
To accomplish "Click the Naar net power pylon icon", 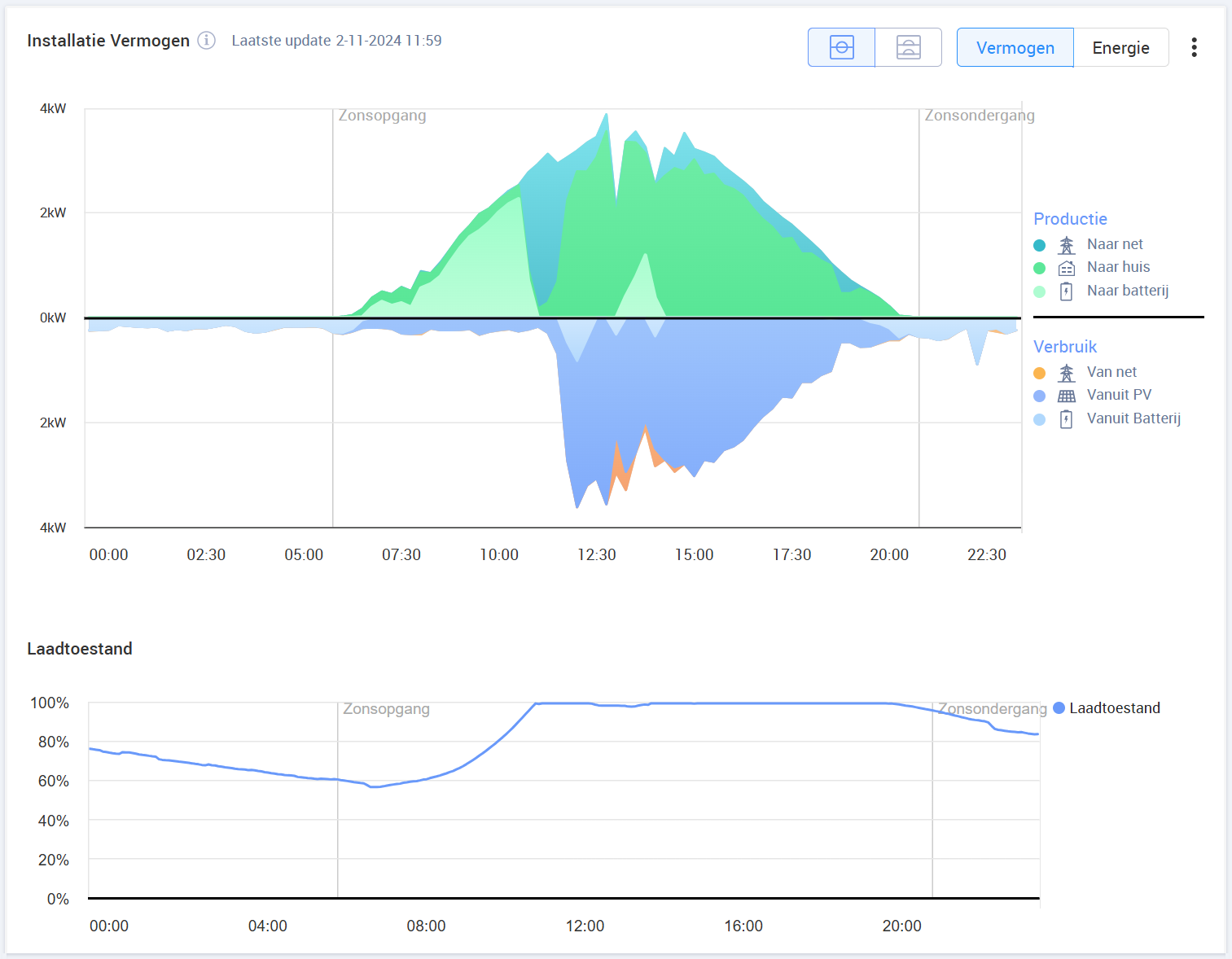I will coord(1066,245).
